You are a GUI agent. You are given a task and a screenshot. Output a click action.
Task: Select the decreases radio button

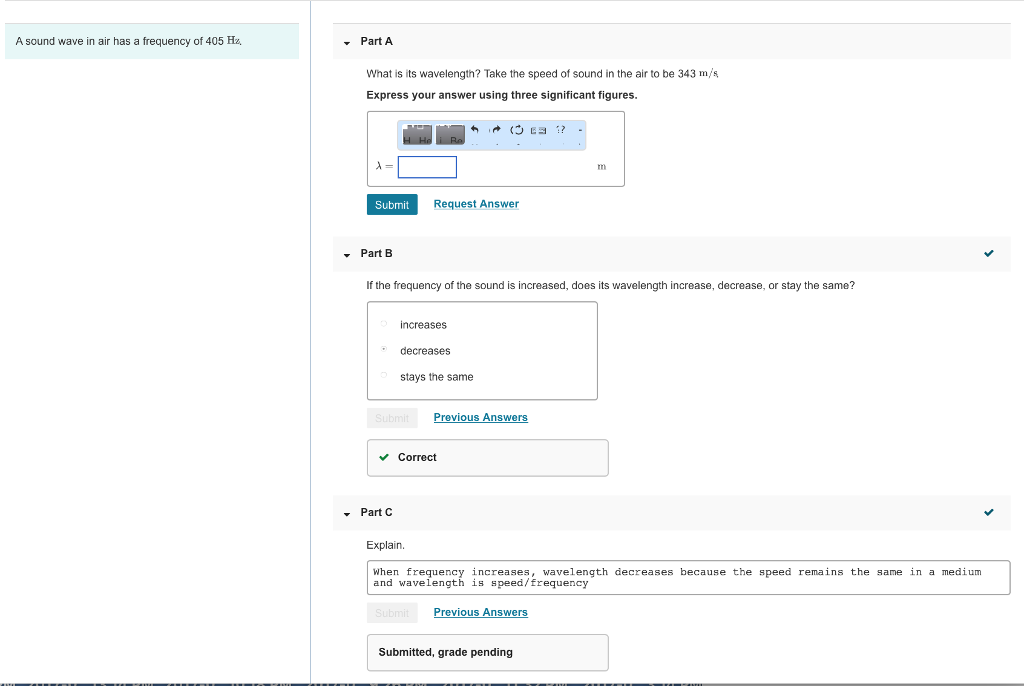pyautogui.click(x=384, y=350)
